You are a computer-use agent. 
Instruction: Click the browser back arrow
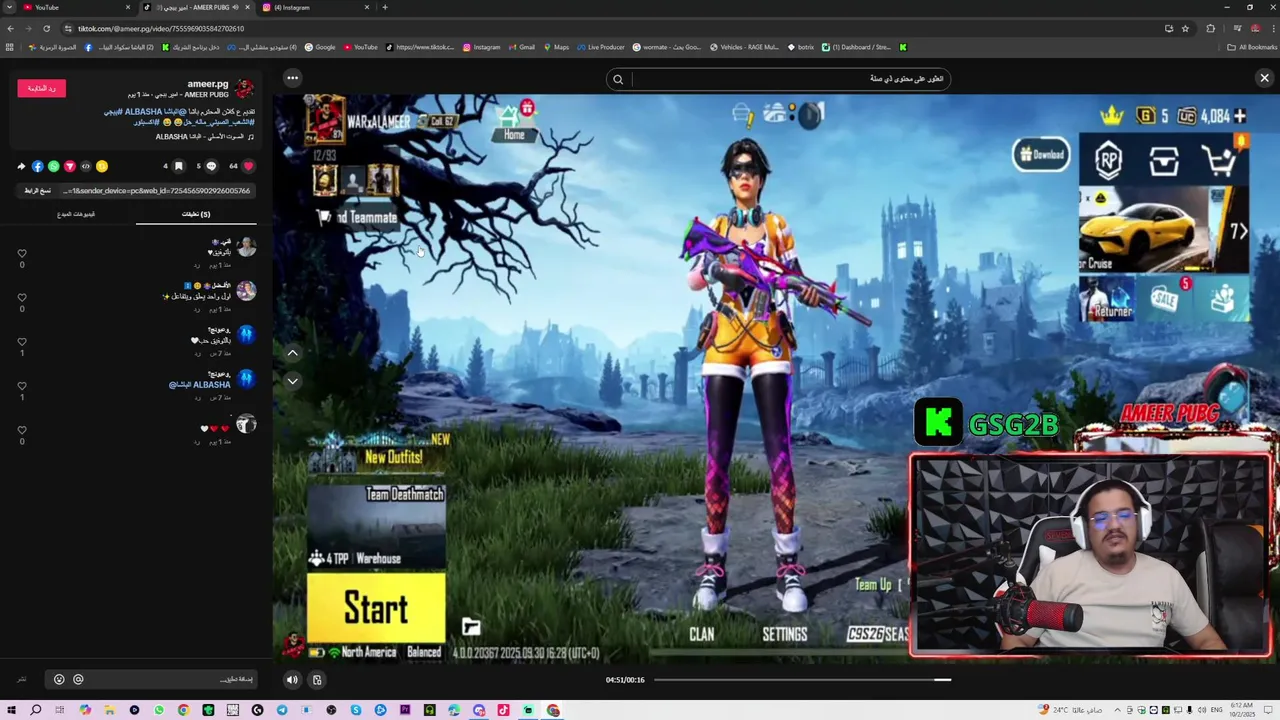pyautogui.click(x=10, y=28)
